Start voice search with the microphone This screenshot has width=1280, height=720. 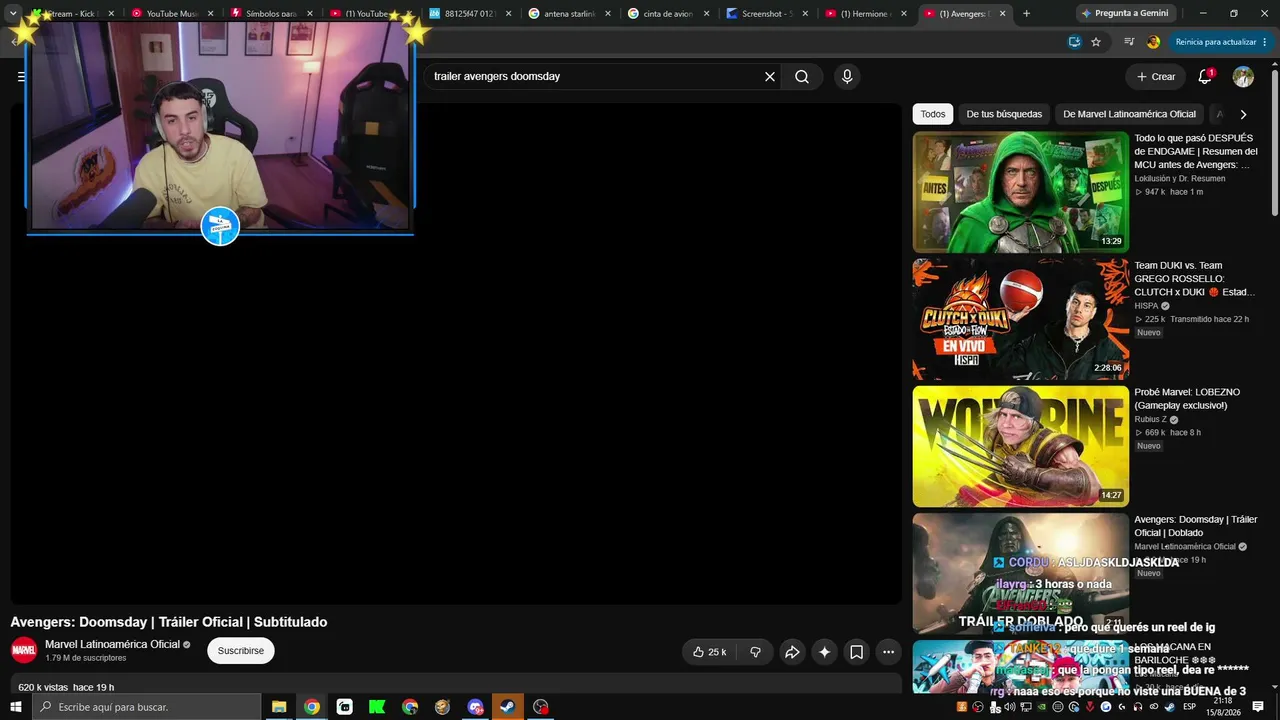pos(847,77)
